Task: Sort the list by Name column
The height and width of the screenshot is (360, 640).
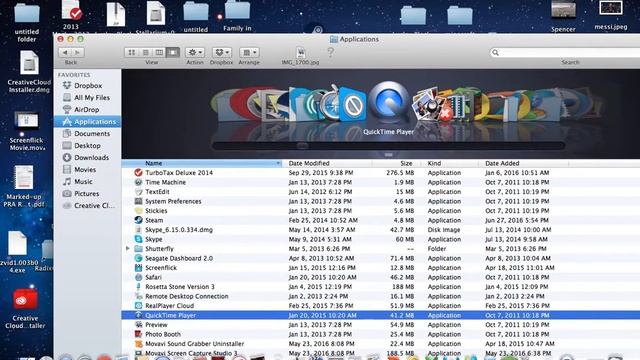Action: click(202, 163)
